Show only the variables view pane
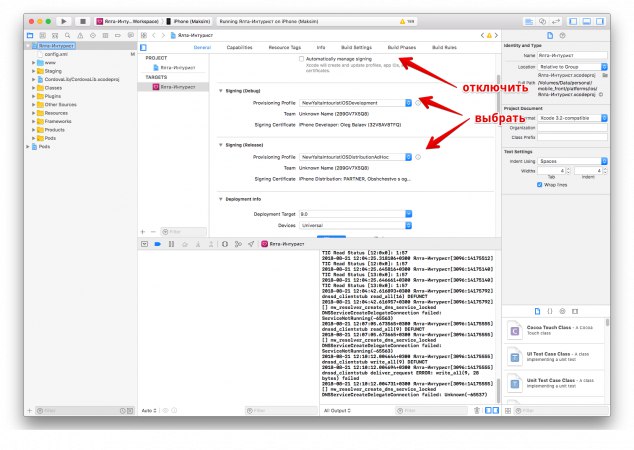The height and width of the screenshot is (450, 634). [488, 410]
